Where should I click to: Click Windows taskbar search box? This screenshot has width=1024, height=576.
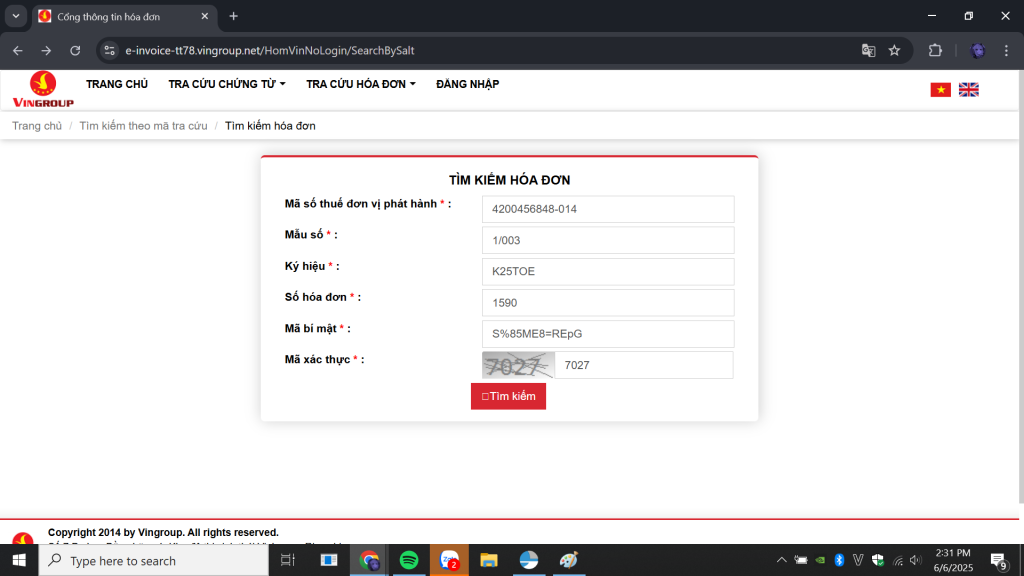pos(153,560)
